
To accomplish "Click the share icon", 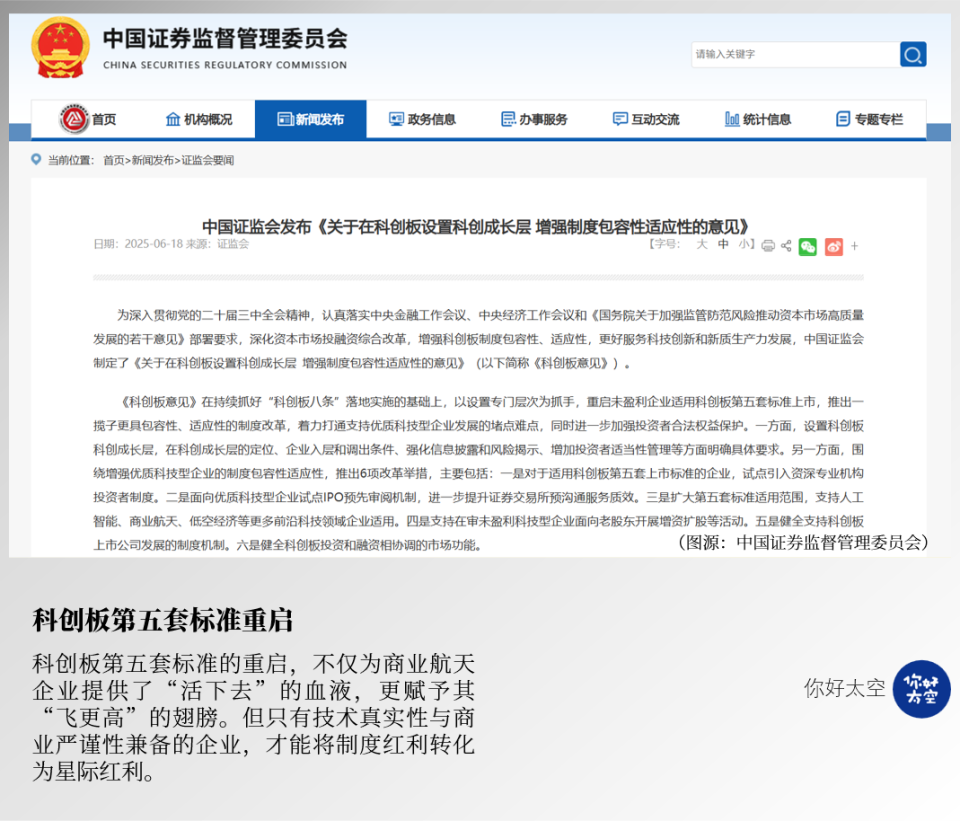I will pyautogui.click(x=786, y=246).
